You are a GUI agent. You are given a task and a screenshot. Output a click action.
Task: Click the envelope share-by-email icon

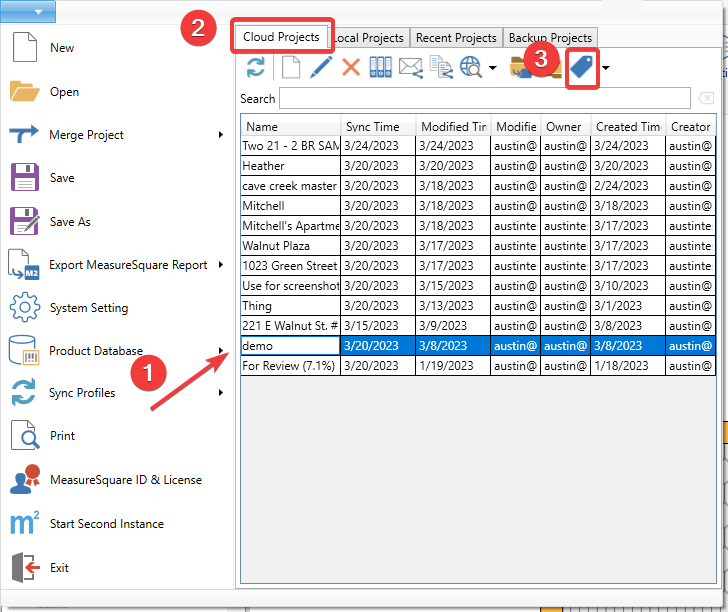(411, 68)
